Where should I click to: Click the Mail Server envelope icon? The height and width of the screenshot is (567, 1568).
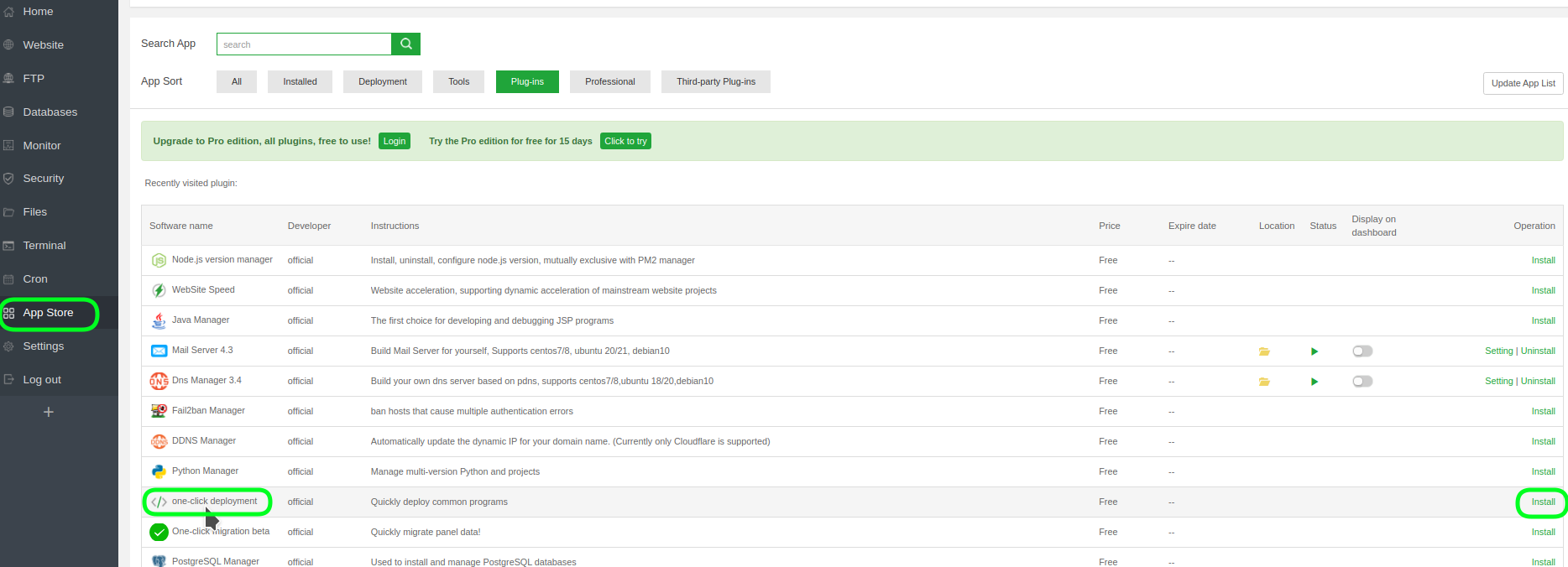coord(159,351)
